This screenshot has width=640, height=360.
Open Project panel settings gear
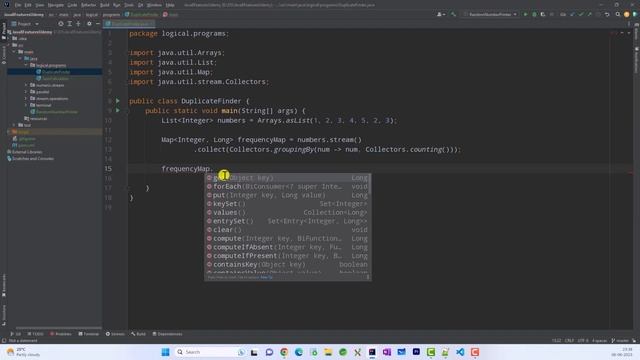click(89, 24)
